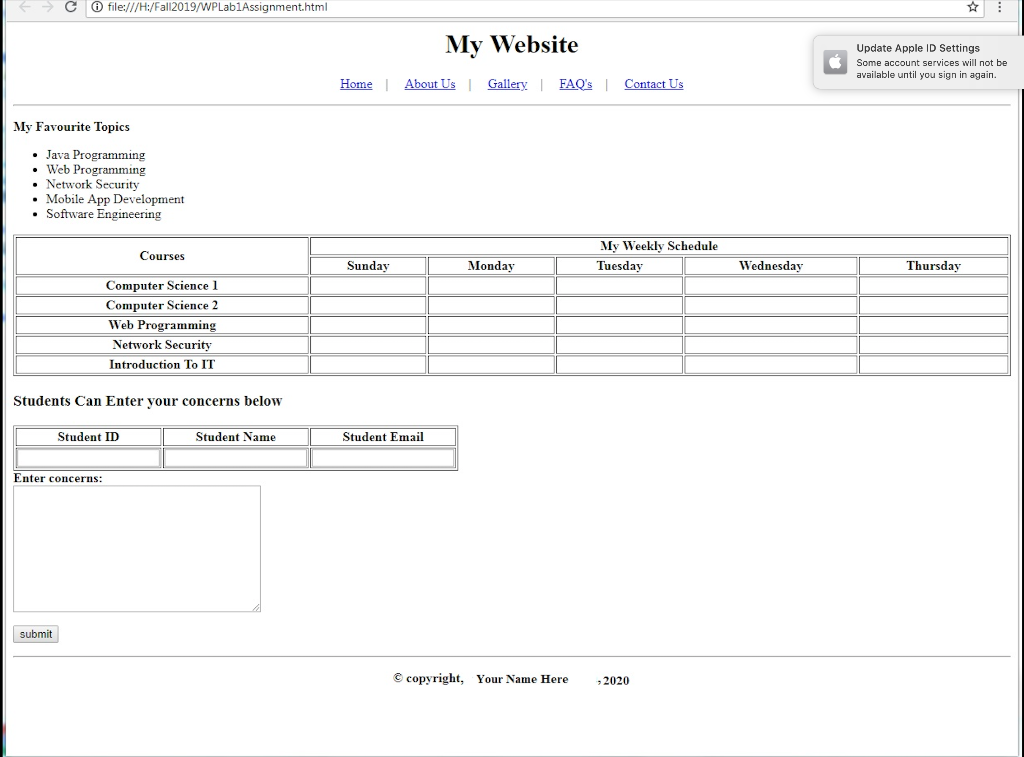Click the site information icon in address bar
Image resolution: width=1024 pixels, height=757 pixels.
[97, 7]
